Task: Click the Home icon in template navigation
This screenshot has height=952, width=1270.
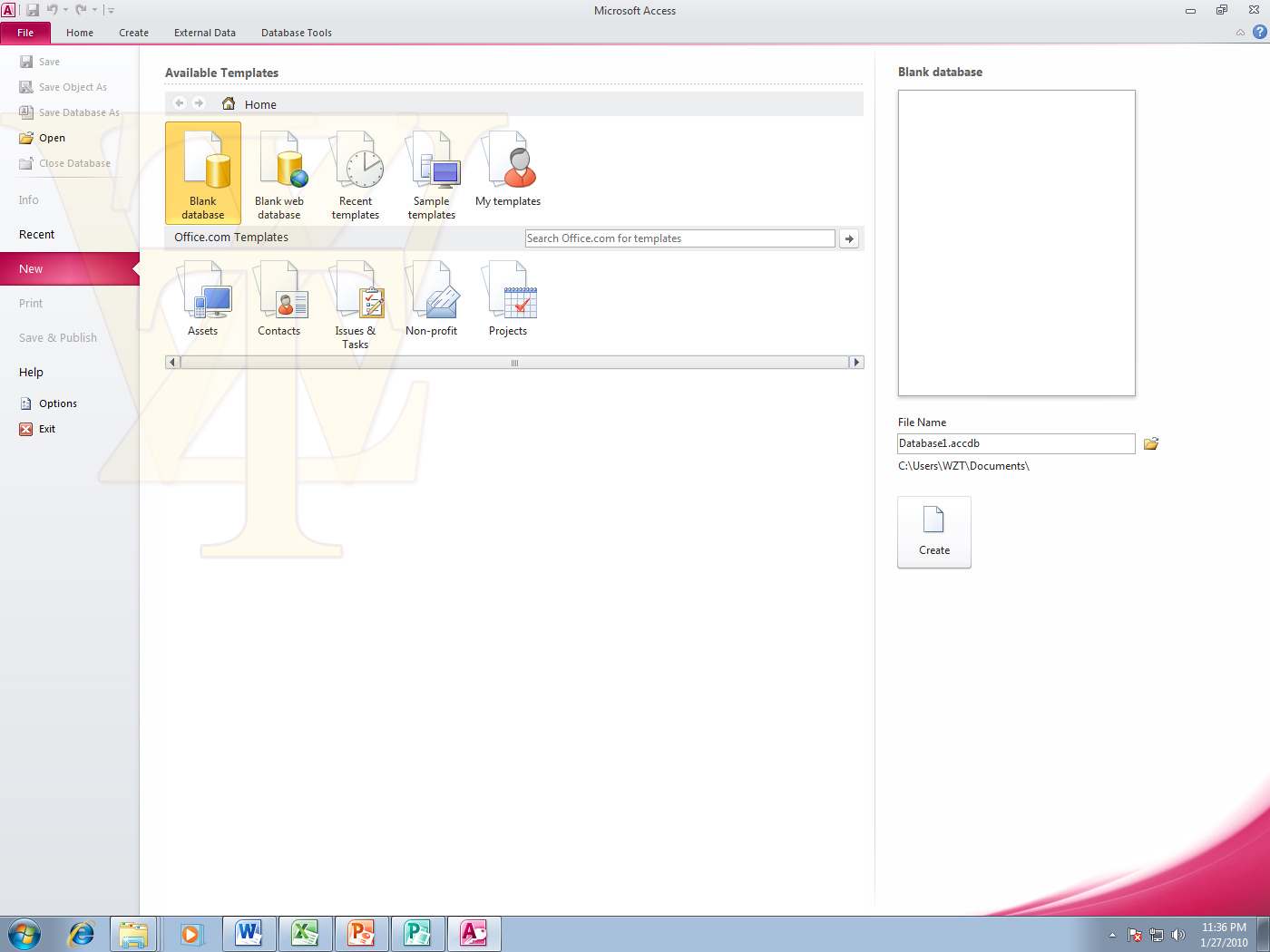Action: click(x=229, y=103)
